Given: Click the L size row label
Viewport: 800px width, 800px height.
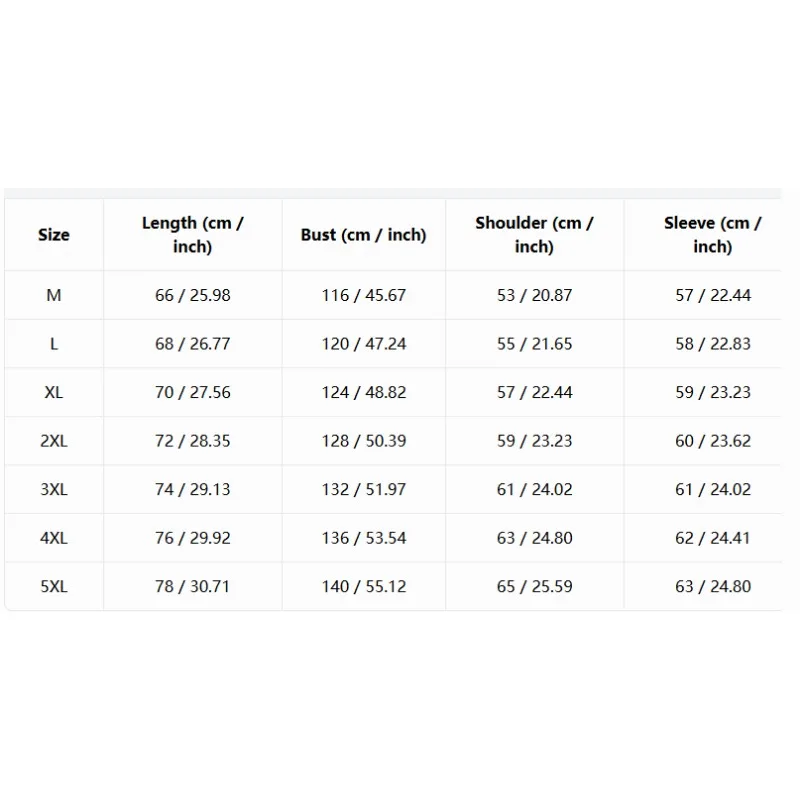Looking at the screenshot, I should 54,344.
